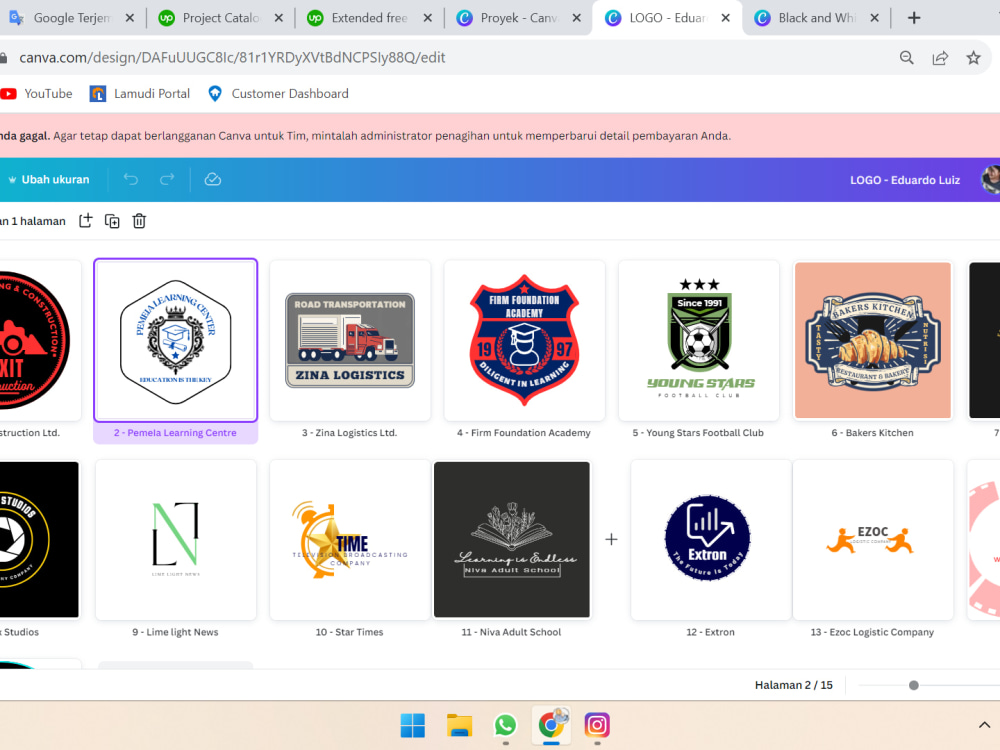Click the share page icon in the address bar

point(940,58)
